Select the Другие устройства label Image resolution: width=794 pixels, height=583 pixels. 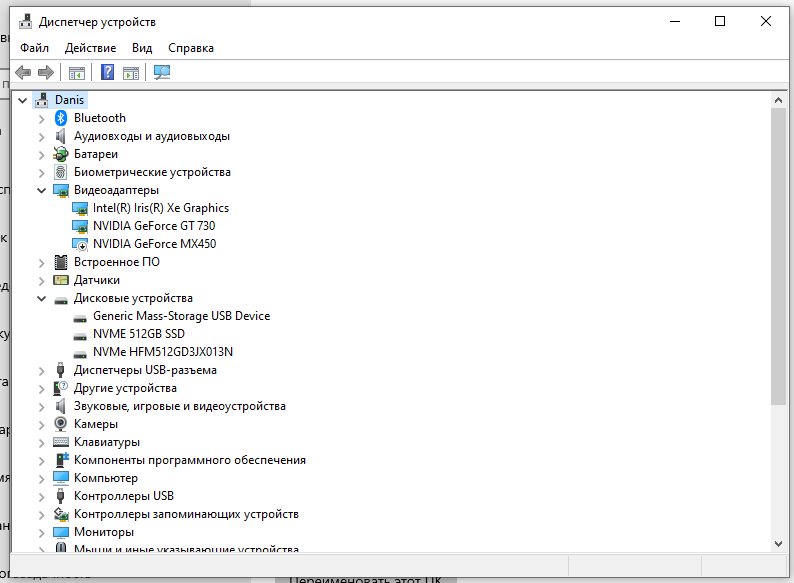pos(126,388)
